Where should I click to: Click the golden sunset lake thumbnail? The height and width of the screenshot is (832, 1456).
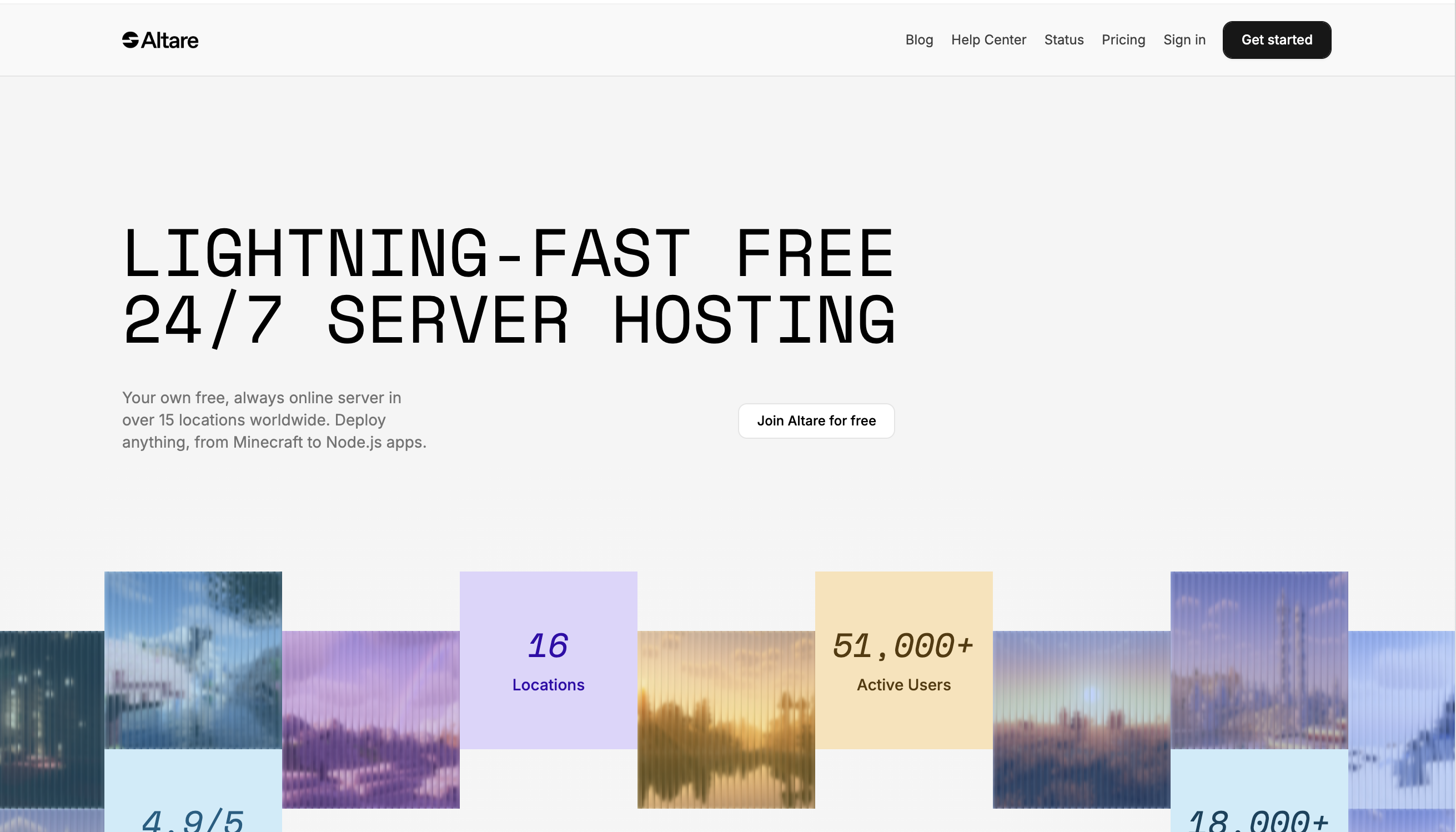[x=725, y=719]
